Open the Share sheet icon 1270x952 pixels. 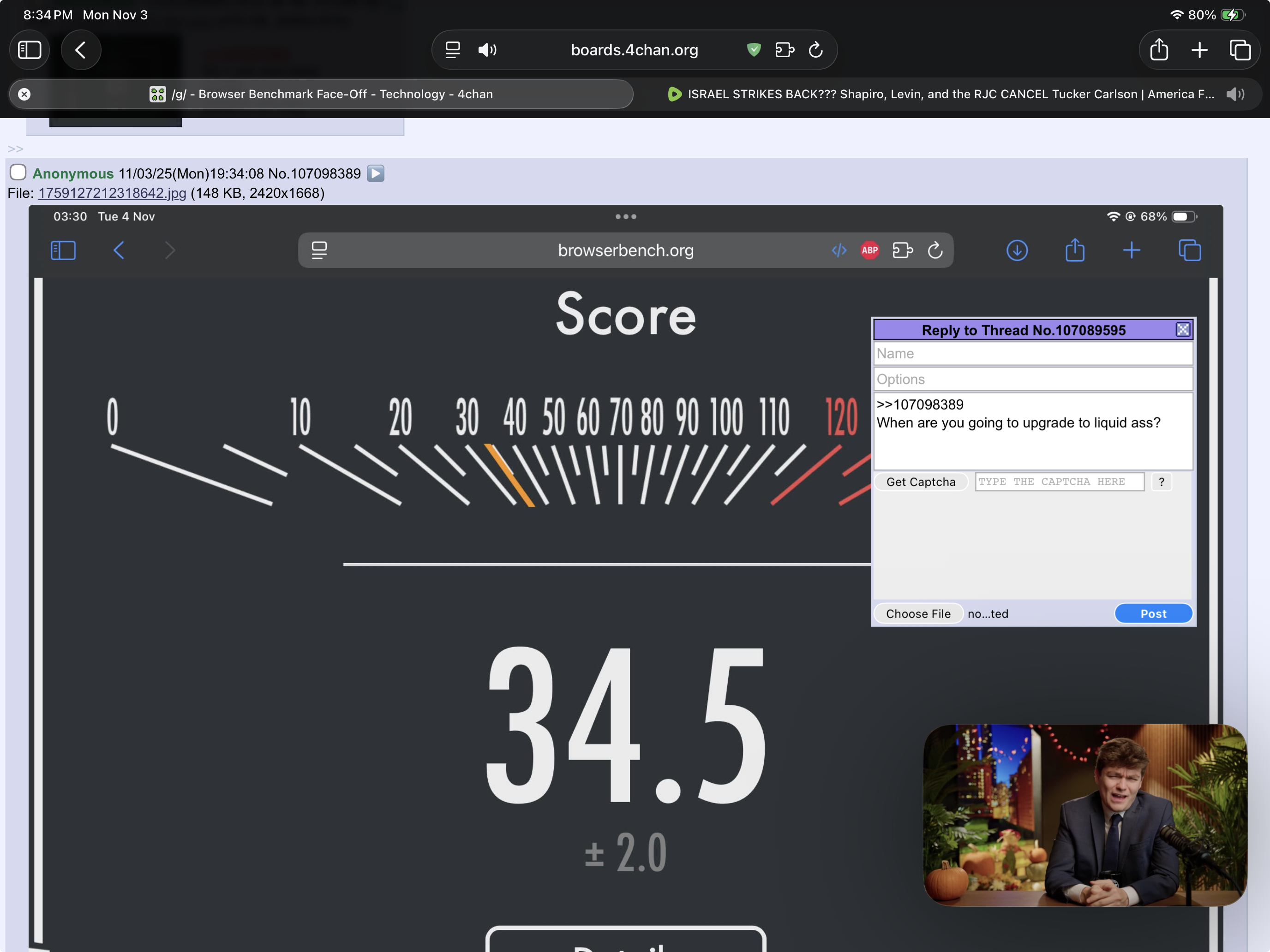[1159, 50]
